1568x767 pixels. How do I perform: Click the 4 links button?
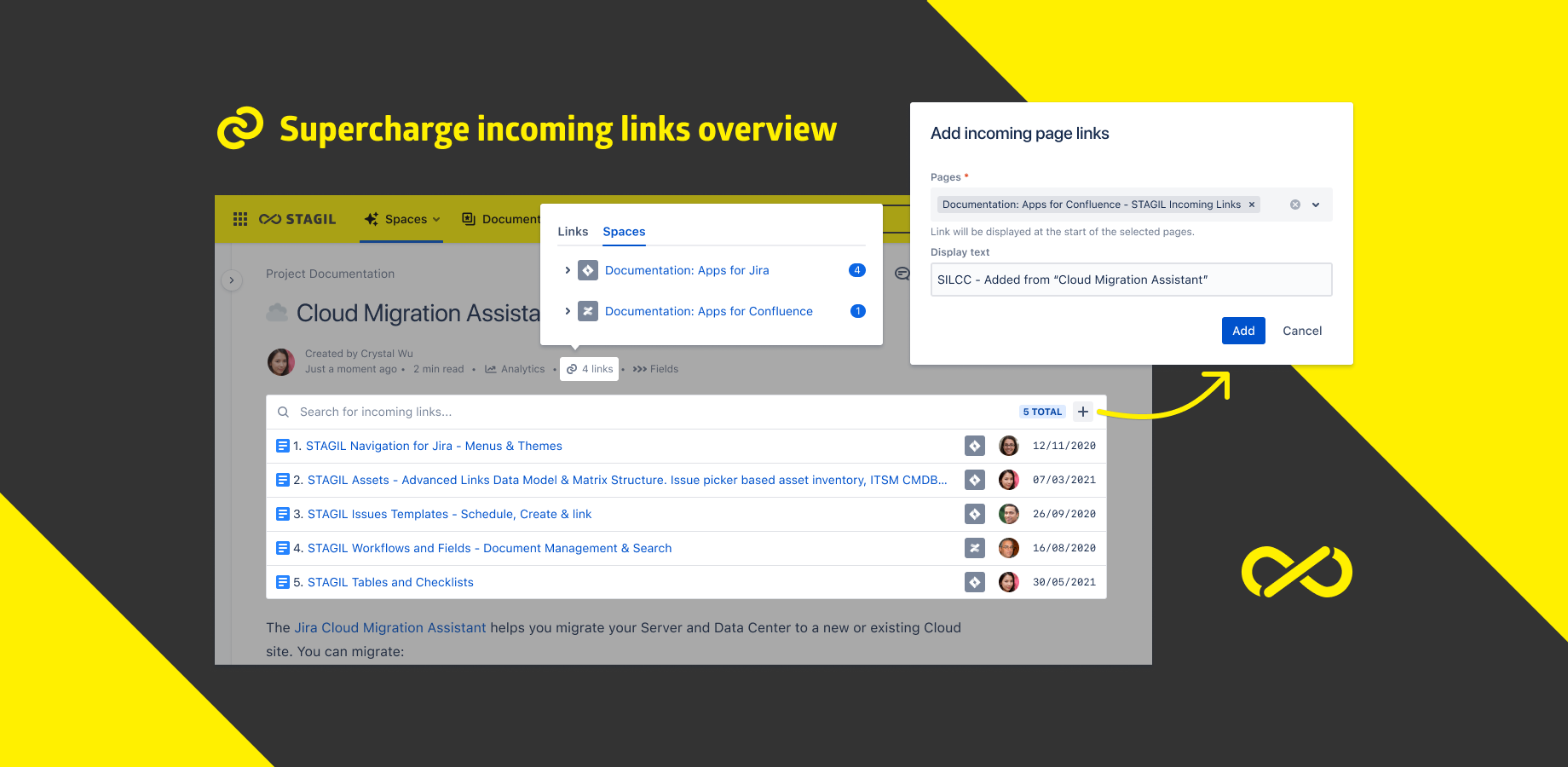coord(589,369)
